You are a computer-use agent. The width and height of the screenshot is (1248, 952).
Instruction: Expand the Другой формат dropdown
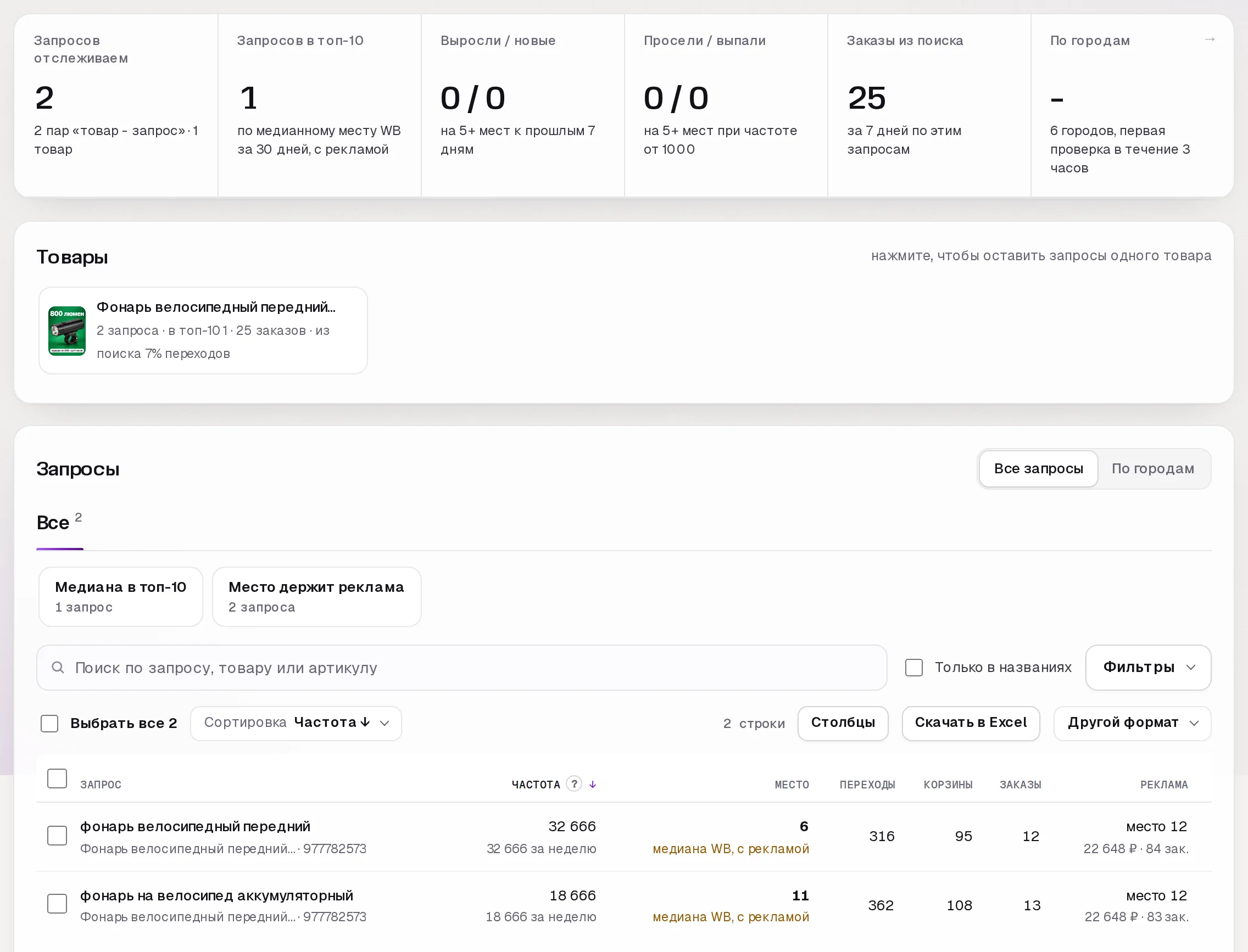tap(1132, 723)
